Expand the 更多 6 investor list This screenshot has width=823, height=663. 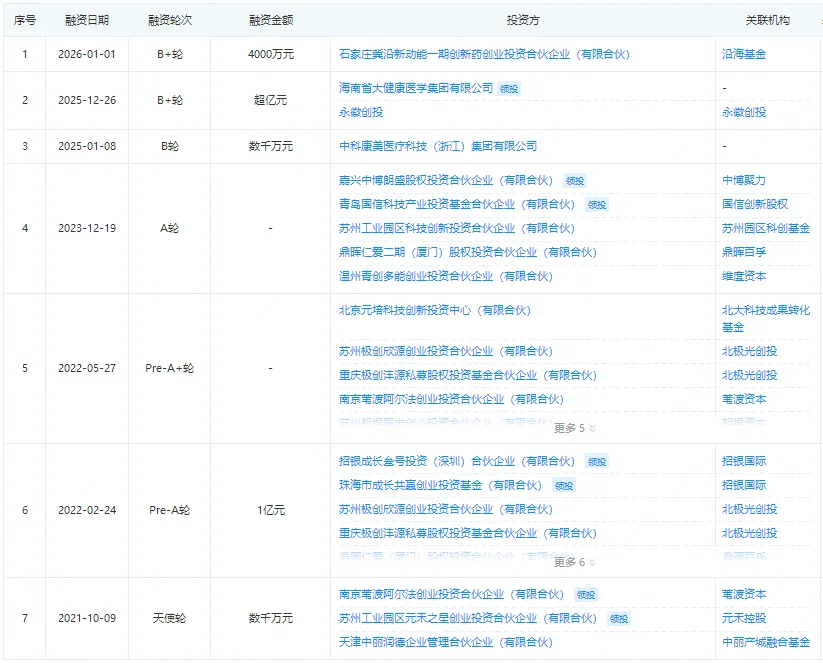point(575,562)
